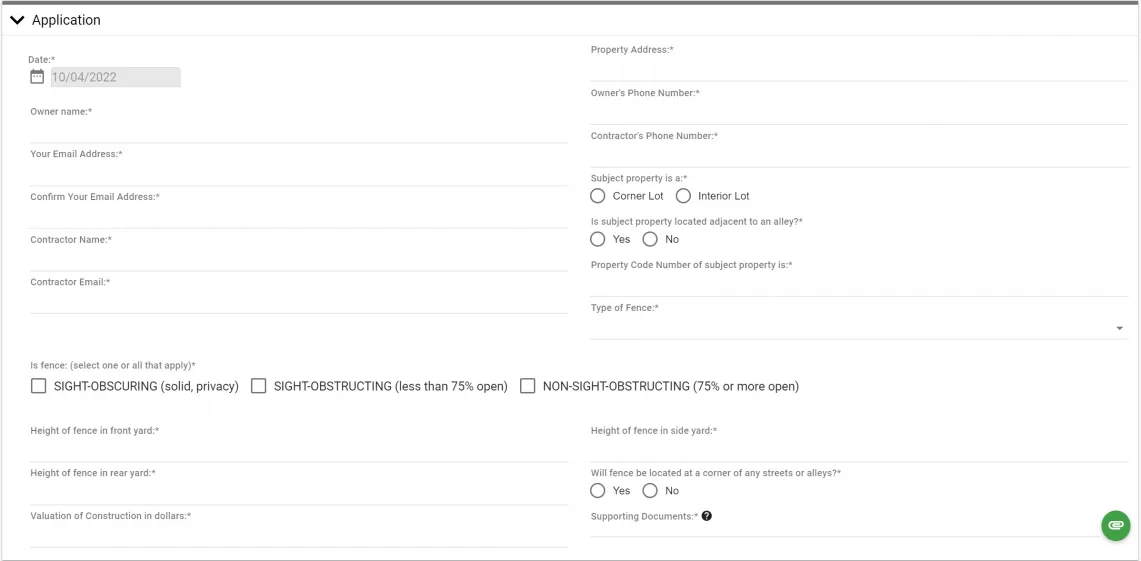Check the SIGHT-OBSCURING (solid, privacy) box
This screenshot has height=561, width=1141.
coord(39,386)
